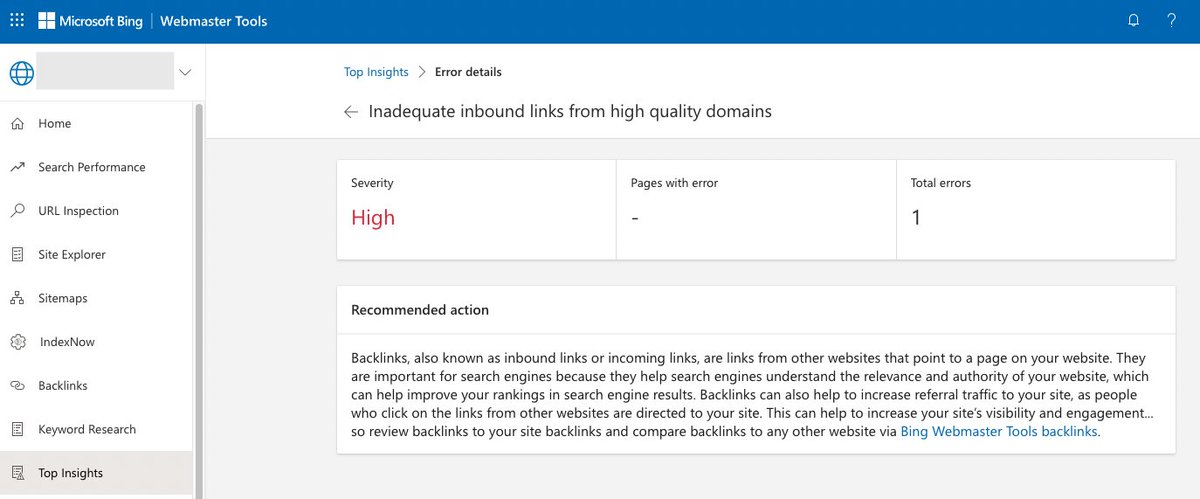Expand the site selector dropdown chevron
This screenshot has height=499, width=1200.
(x=184, y=72)
